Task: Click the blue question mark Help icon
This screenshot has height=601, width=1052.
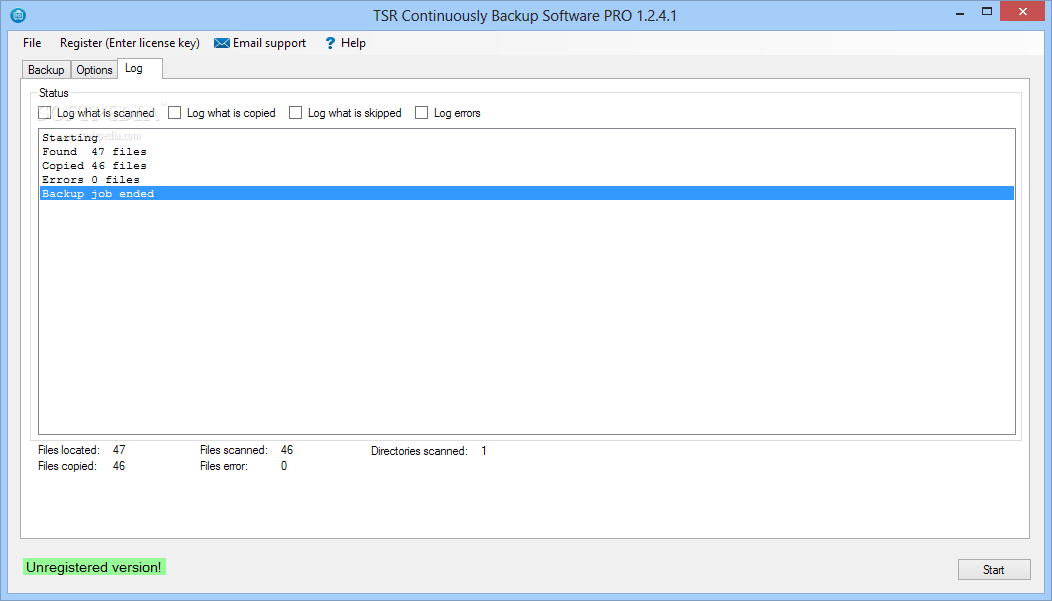Action: pos(330,43)
